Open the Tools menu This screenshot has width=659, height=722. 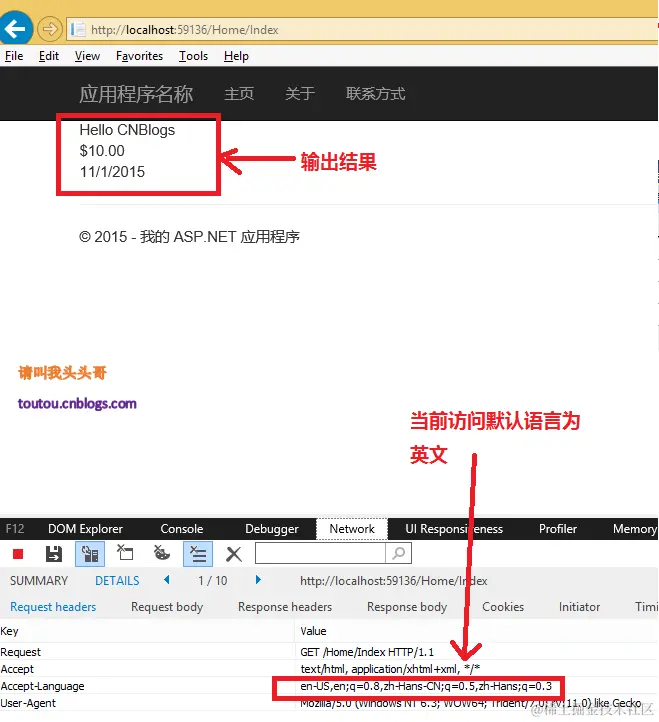point(193,56)
